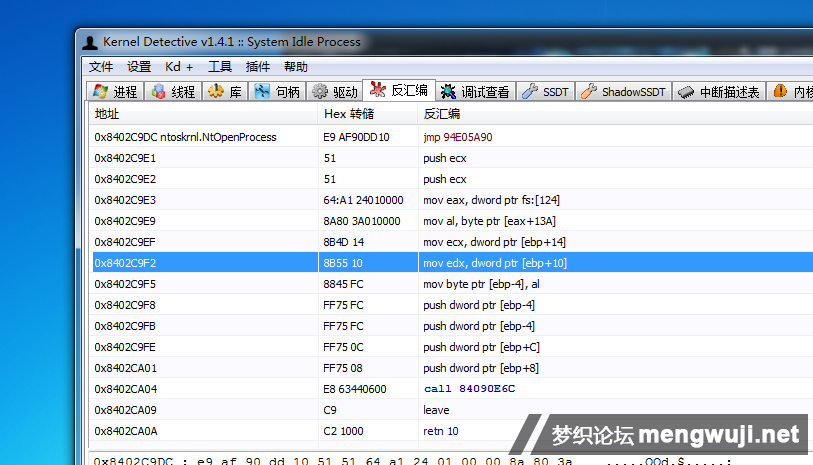The height and width of the screenshot is (465, 813).
Task: Switch to the 句柄 tab
Action: pyautogui.click(x=277, y=92)
